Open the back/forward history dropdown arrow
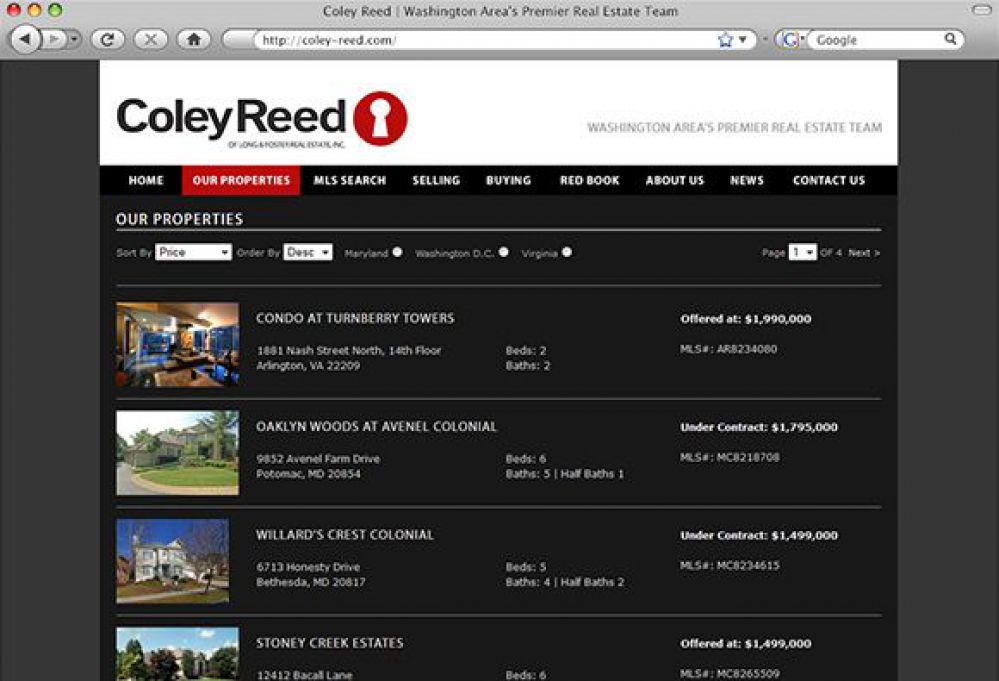This screenshot has width=999, height=681. click(x=75, y=39)
